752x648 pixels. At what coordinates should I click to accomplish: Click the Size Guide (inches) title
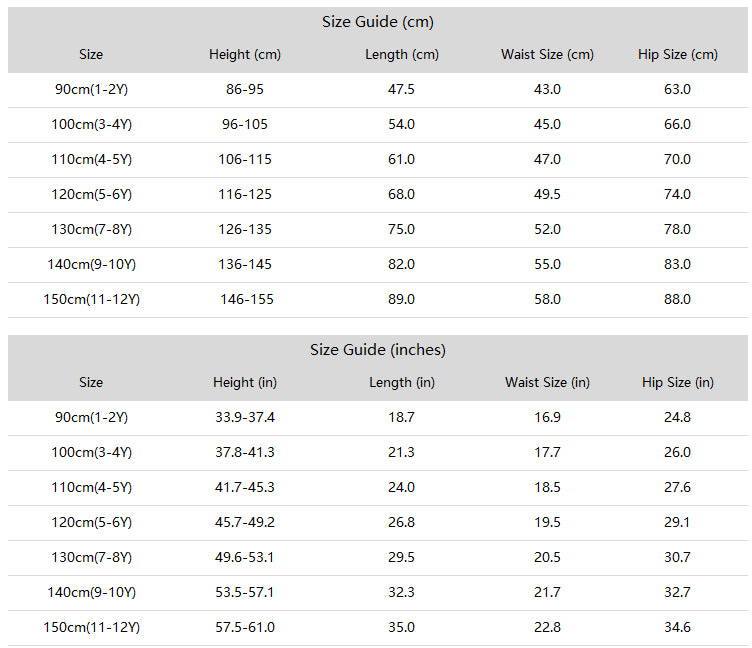[x=377, y=350]
